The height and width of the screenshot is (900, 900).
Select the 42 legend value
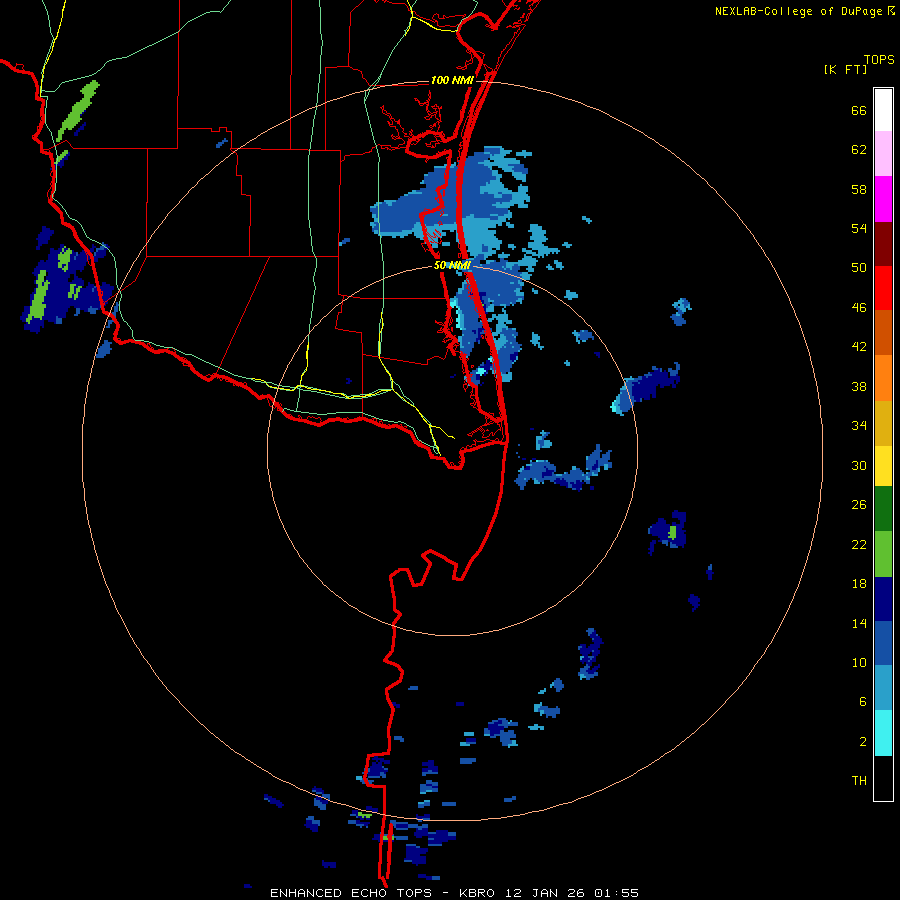pos(859,347)
